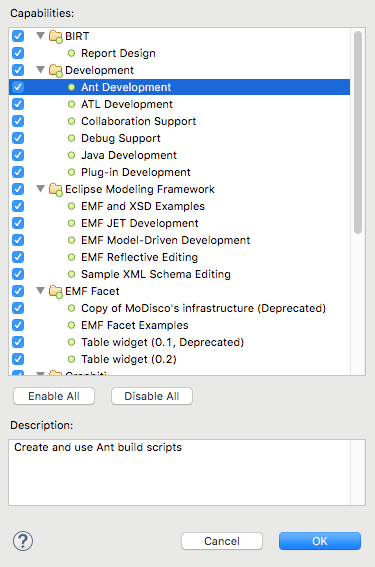This screenshot has width=375, height=567.
Task: Click the BIRT category folder icon
Action: coord(56,37)
